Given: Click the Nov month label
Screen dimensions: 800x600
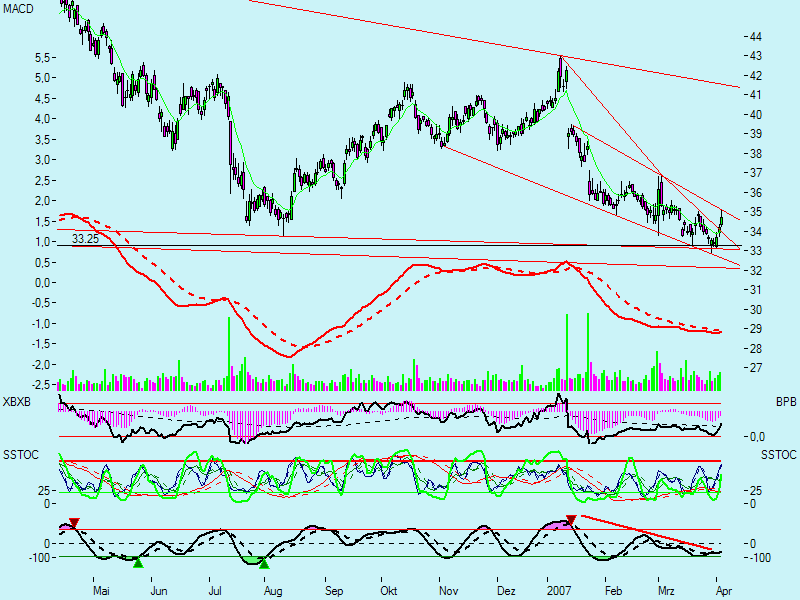Looking at the screenshot, I should 448,591.
